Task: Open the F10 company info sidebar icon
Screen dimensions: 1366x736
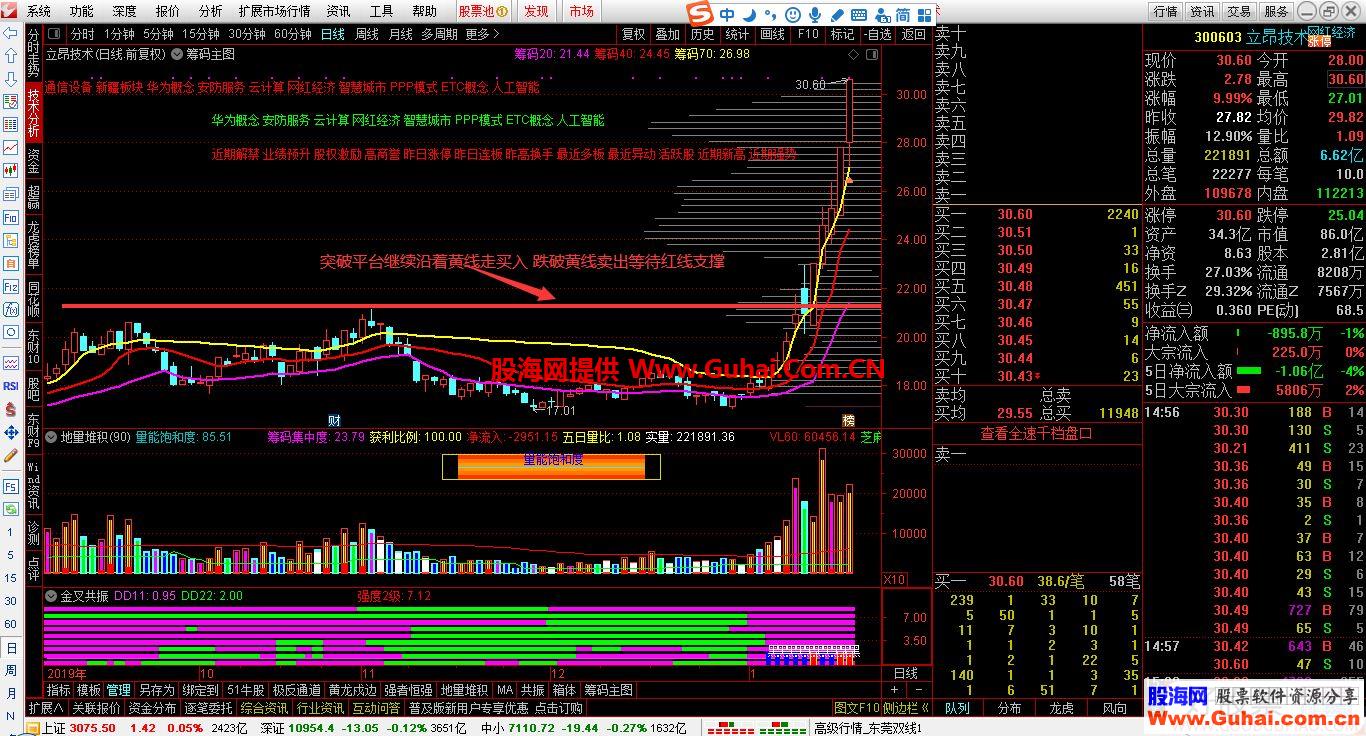Action: tap(10, 217)
